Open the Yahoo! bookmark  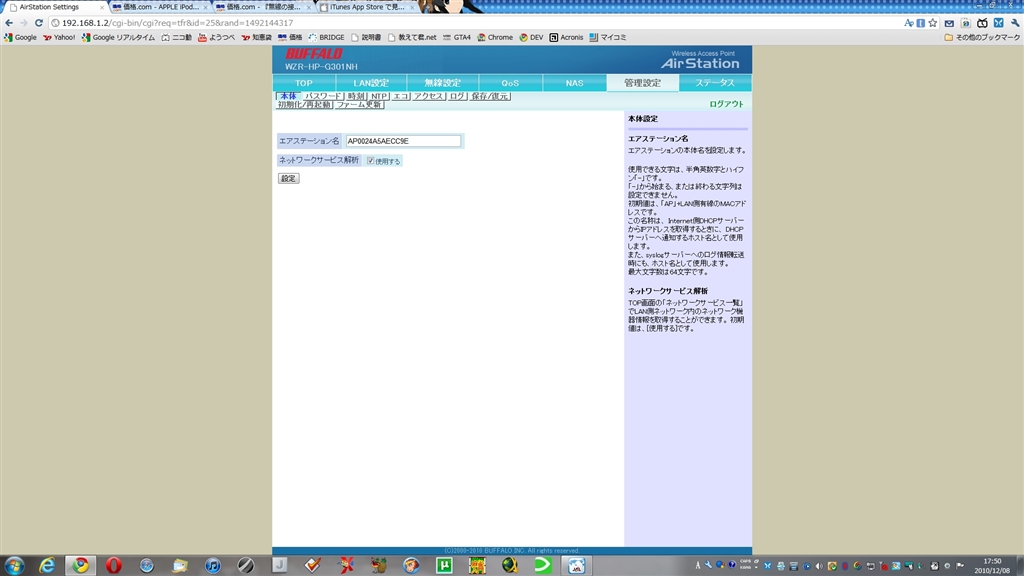[x=59, y=38]
